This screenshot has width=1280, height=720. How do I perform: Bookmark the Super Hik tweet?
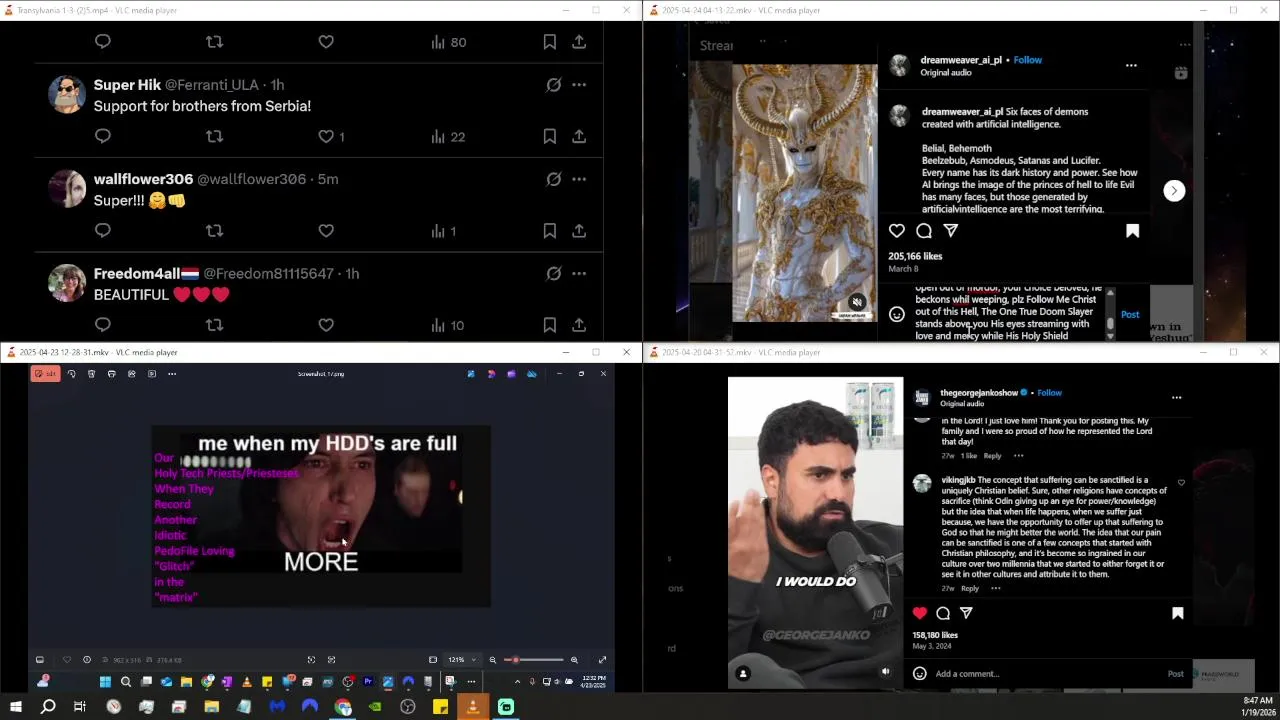[549, 136]
